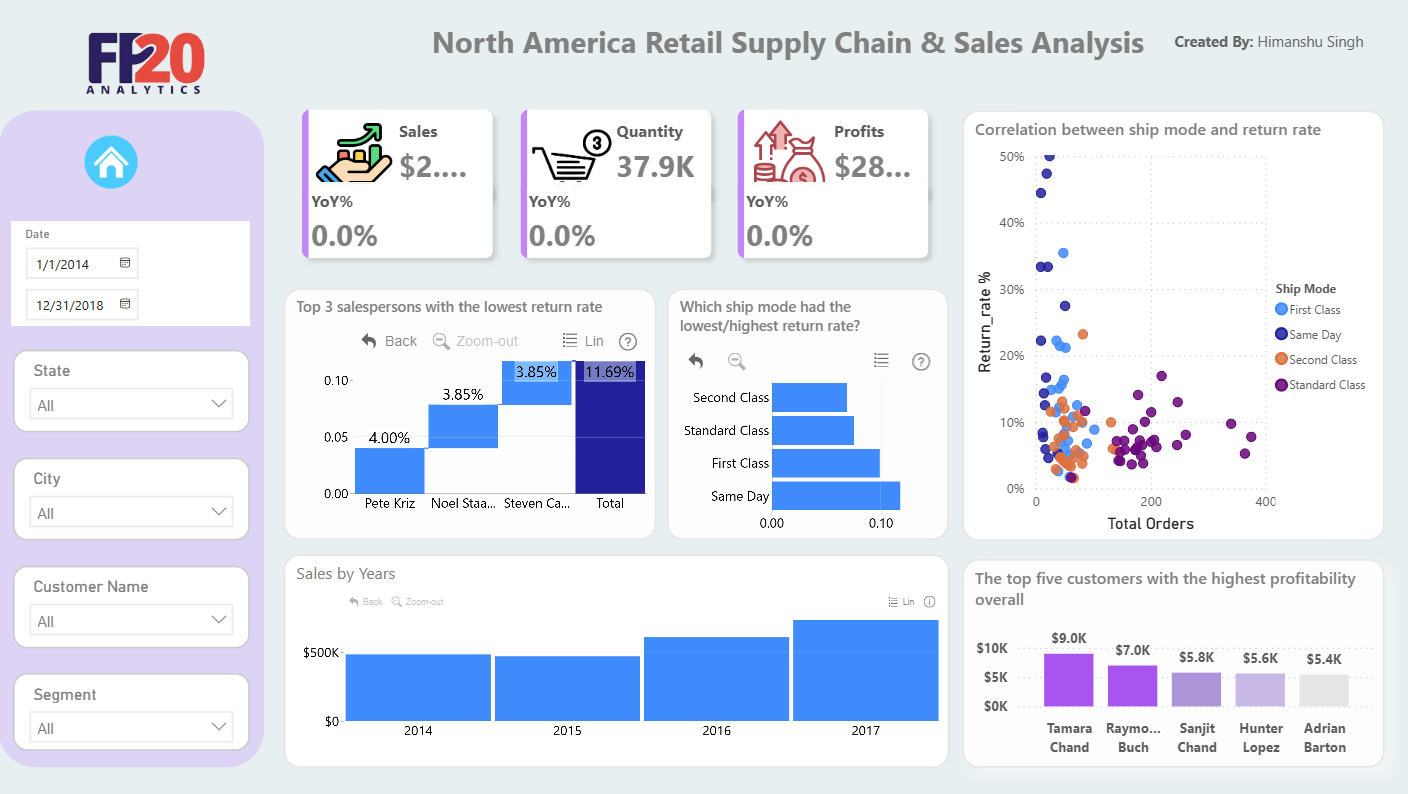Toggle First Class in Ship Mode legend

(1308, 310)
